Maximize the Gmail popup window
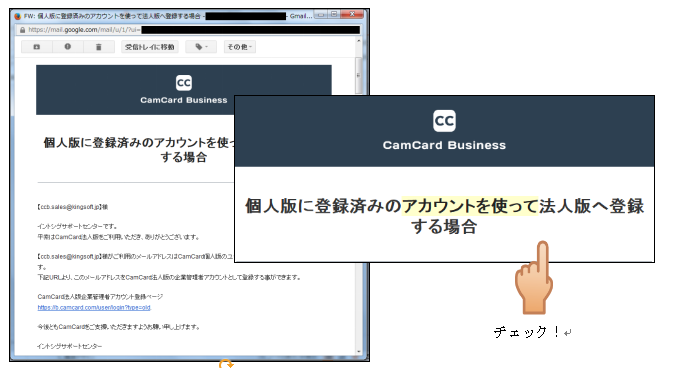Viewport: 675px width, 368px height. click(x=334, y=14)
